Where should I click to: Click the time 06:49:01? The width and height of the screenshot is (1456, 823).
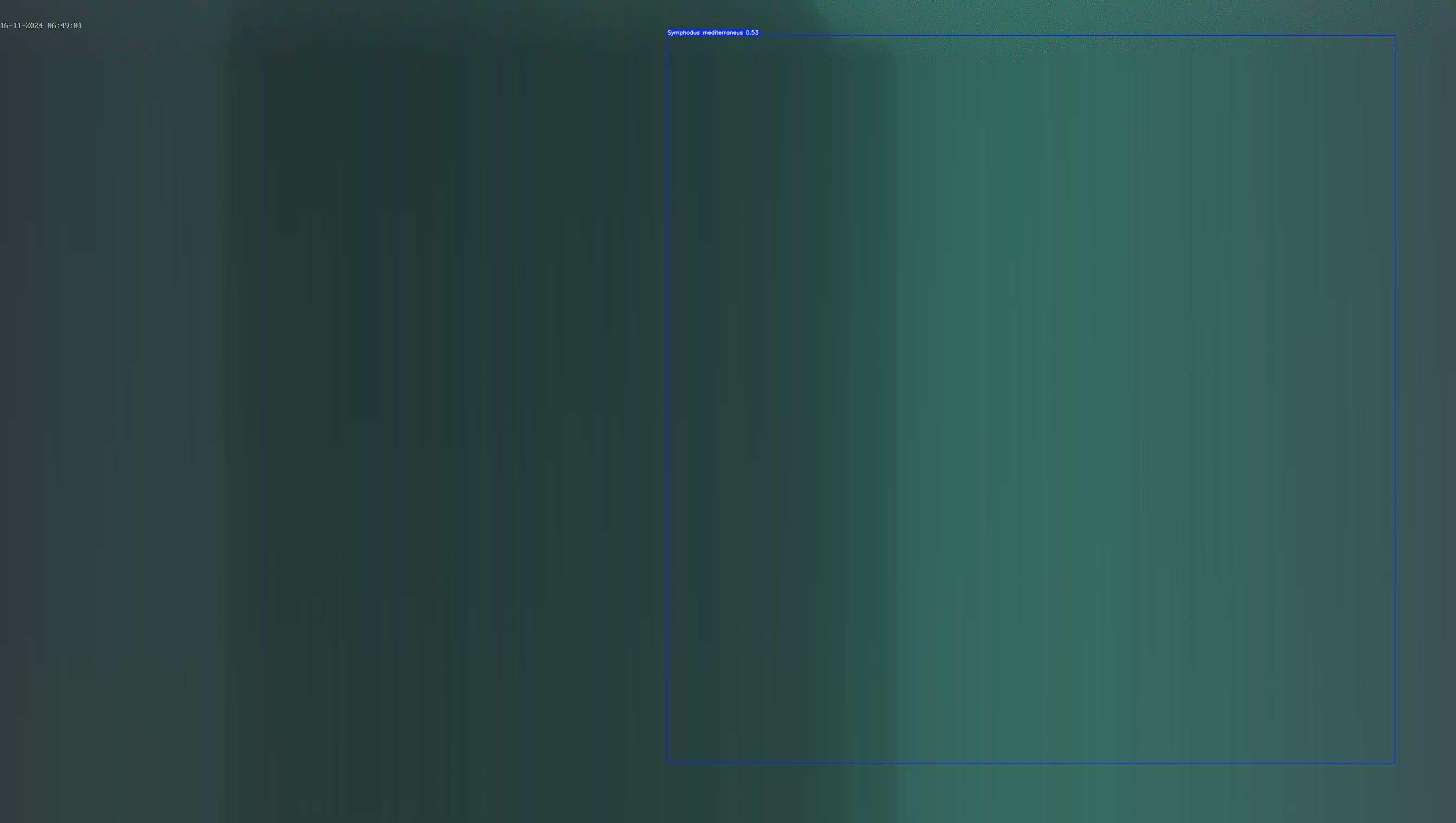coord(64,25)
